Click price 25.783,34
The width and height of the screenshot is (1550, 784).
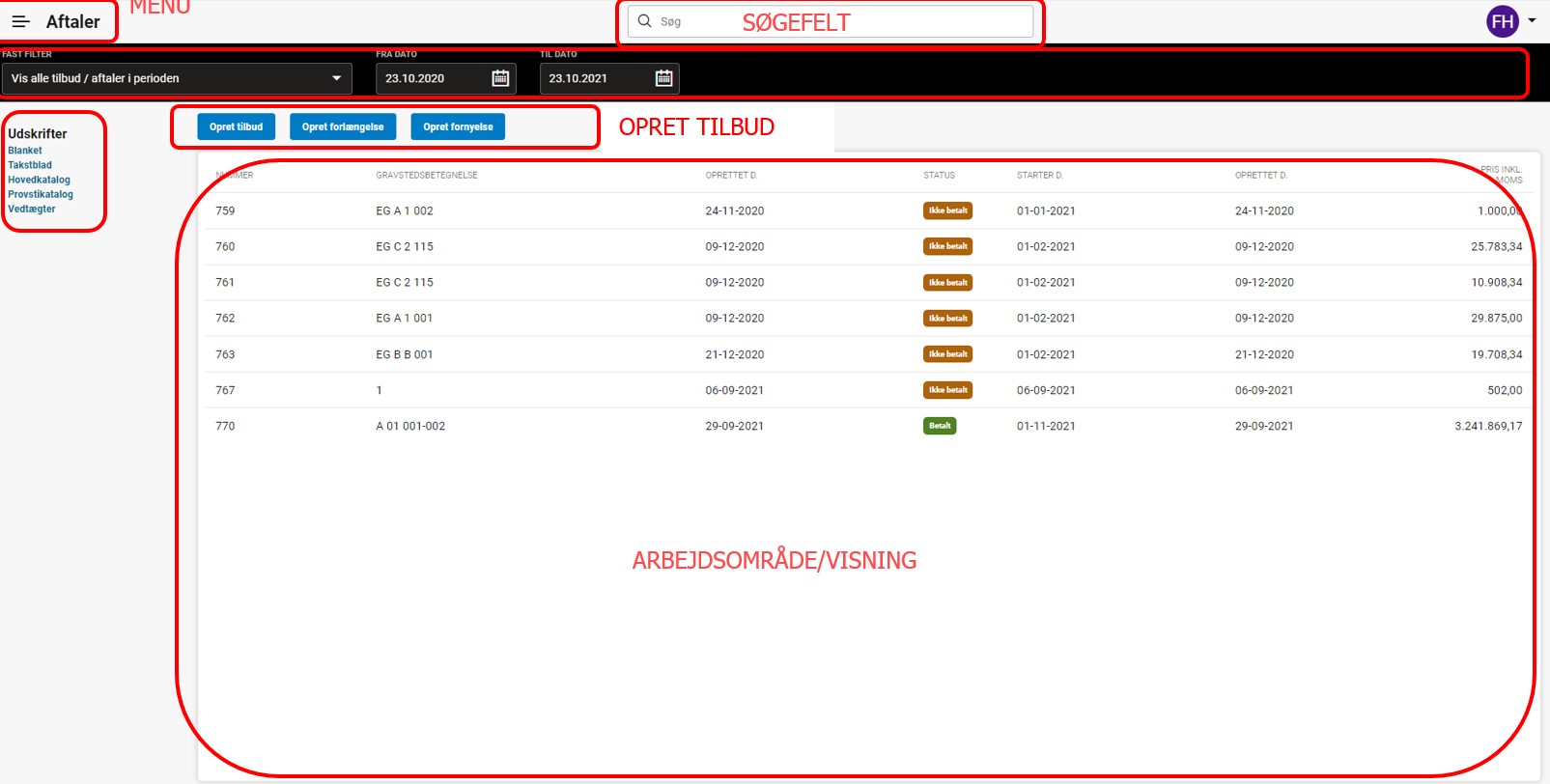point(1497,246)
